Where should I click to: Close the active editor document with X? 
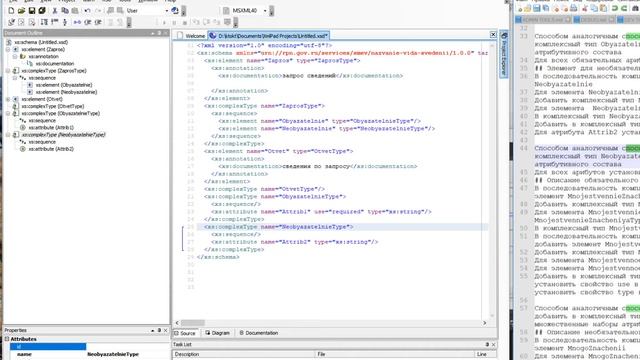coord(493,35)
